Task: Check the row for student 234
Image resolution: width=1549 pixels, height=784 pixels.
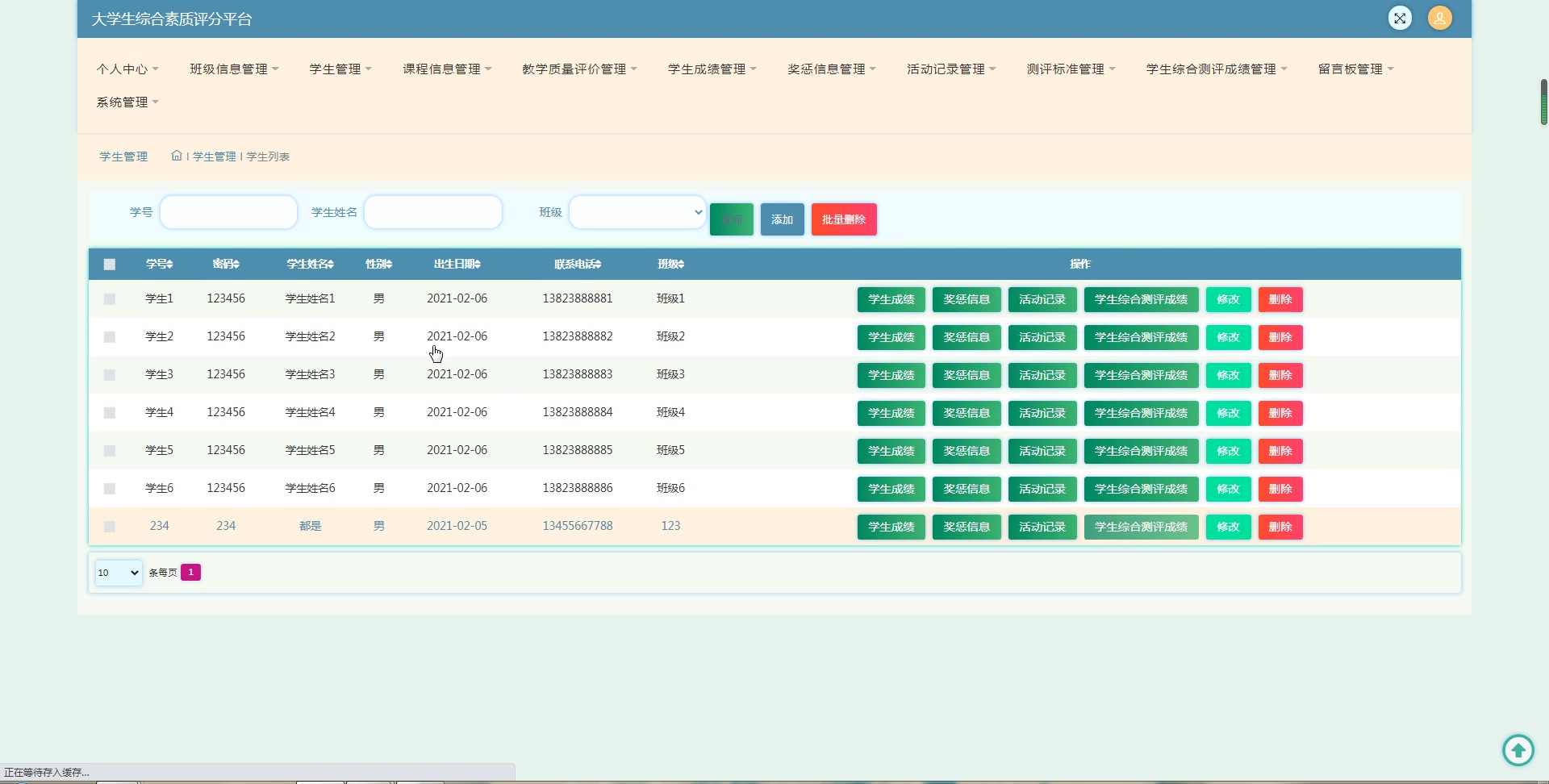Action: tap(110, 527)
